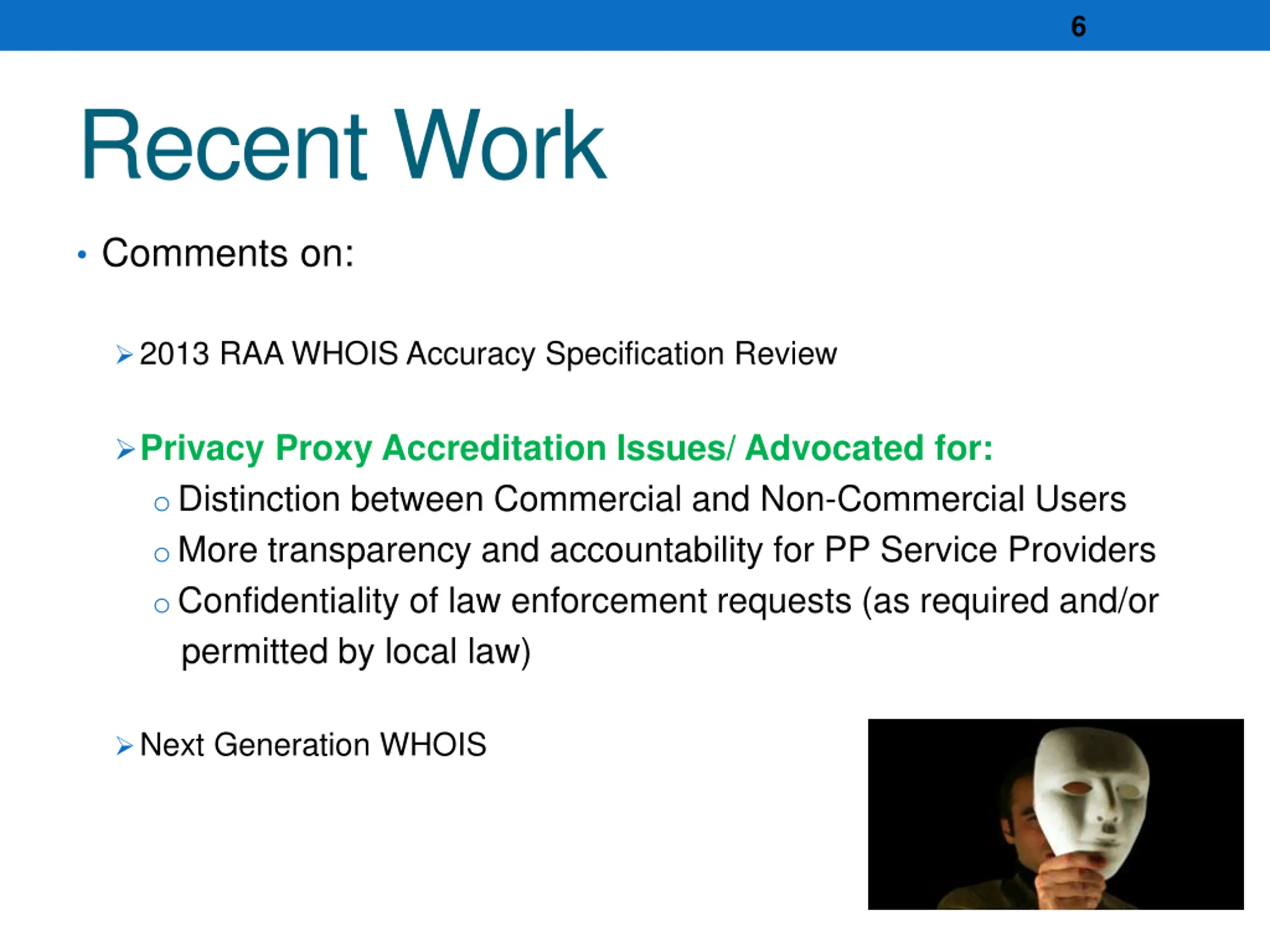The width and height of the screenshot is (1270, 952).
Task: Select 2013 RAA WHOIS Accuracy Specification Review
Action: [x=488, y=354]
